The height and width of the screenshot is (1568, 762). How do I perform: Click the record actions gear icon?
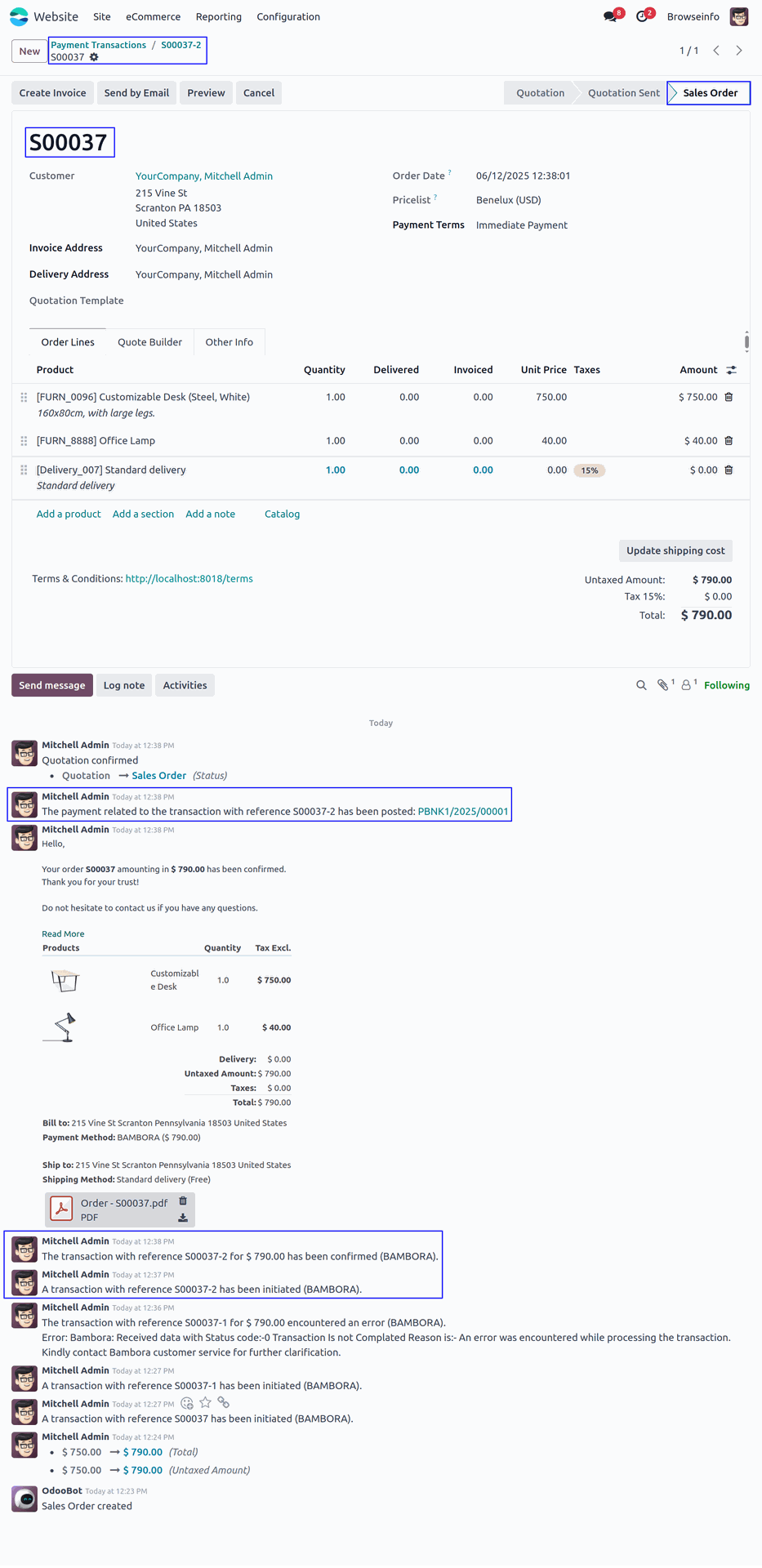click(94, 57)
